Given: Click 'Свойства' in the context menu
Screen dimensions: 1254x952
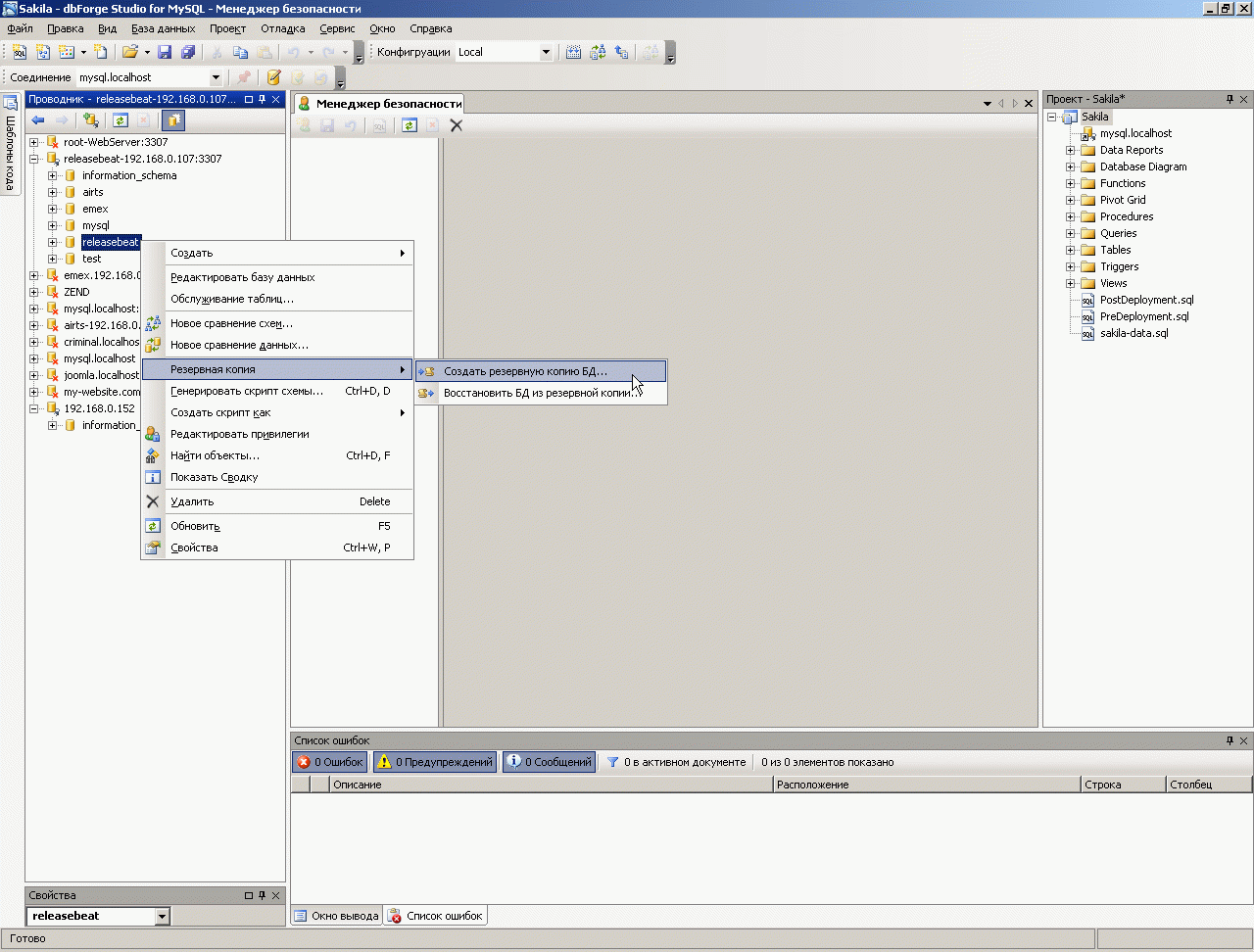Looking at the screenshot, I should [277, 547].
